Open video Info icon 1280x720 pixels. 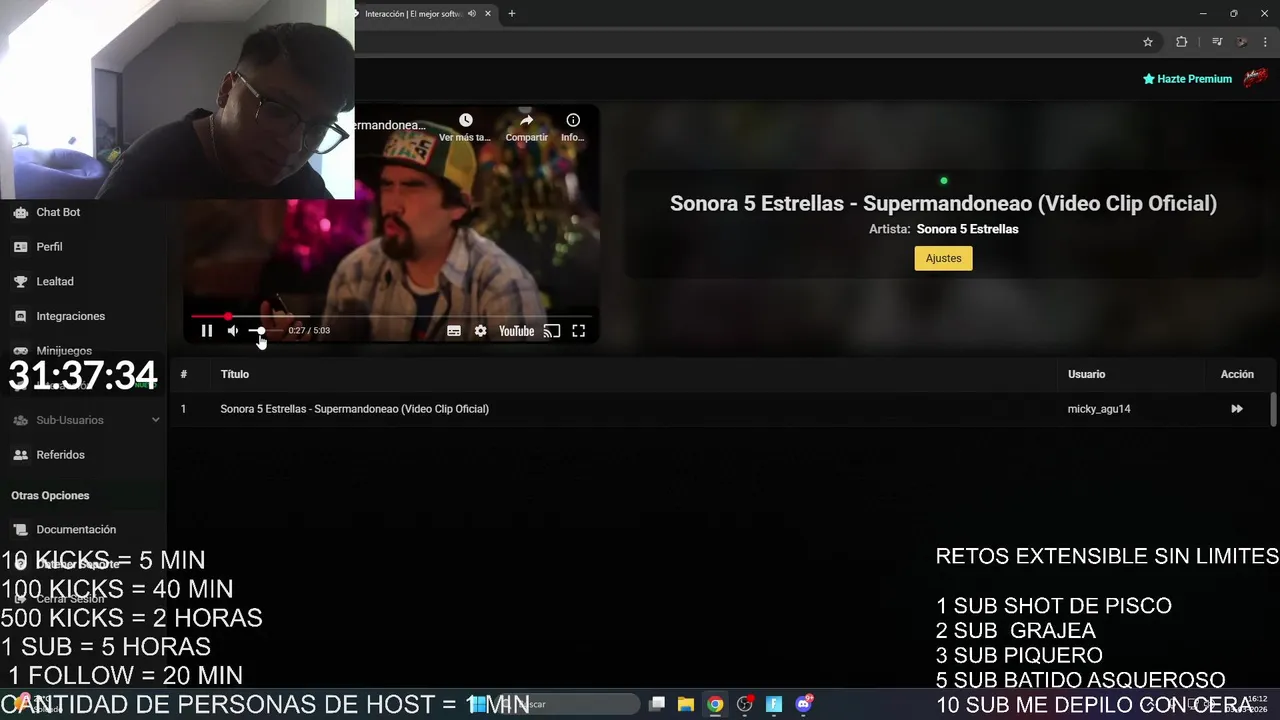573,120
